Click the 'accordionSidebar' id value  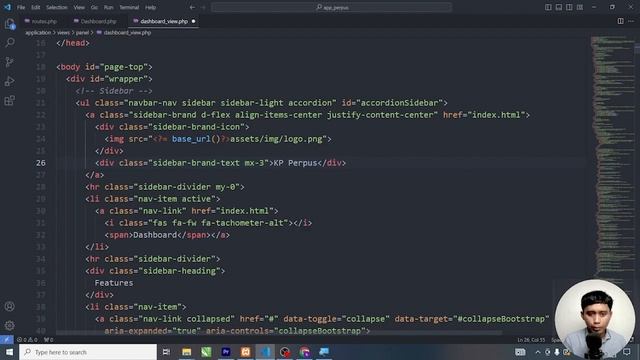(x=399, y=103)
